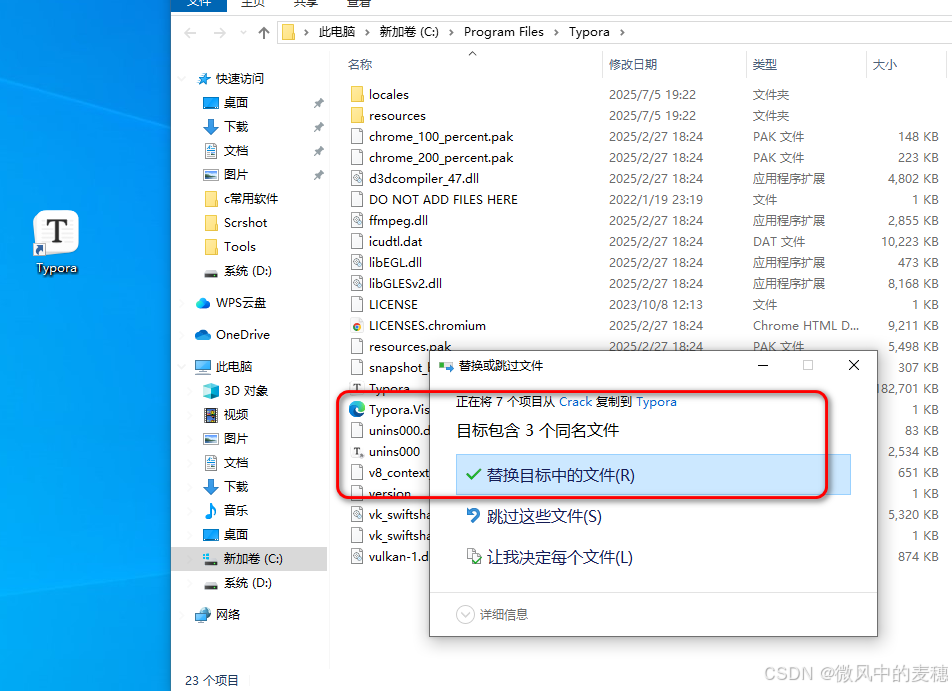Select Typora in address breadcrumb
This screenshot has width=952, height=691.
589,32
